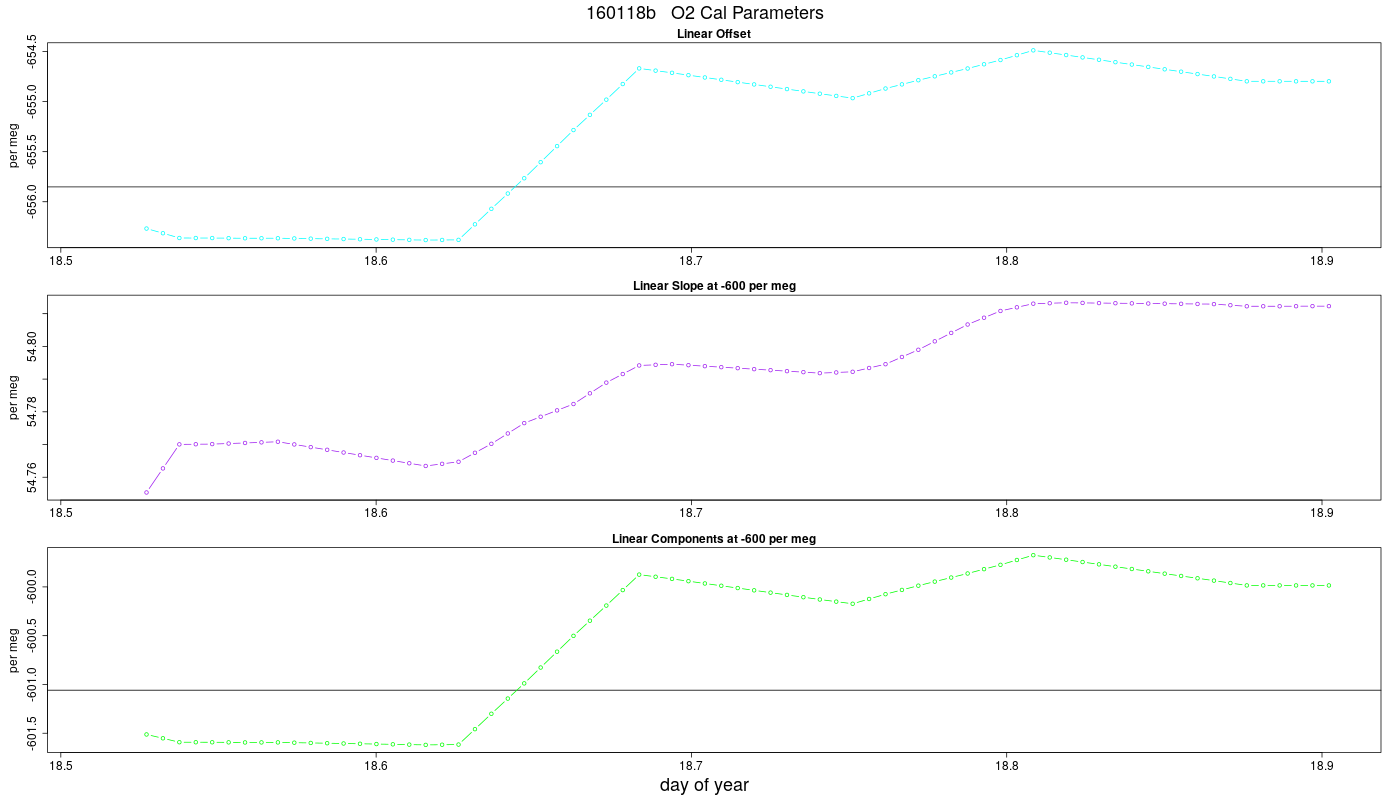
Task: Click the main title '160118b O2 Cal Parameters'
Action: [705, 14]
